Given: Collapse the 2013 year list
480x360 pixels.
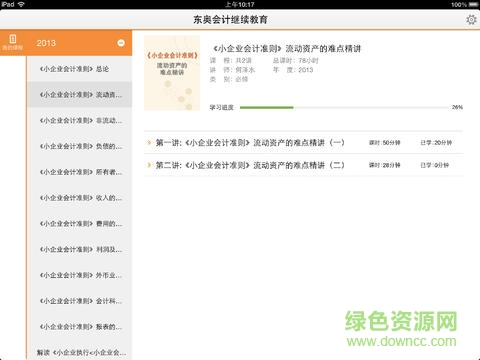Looking at the screenshot, I should point(121,43).
